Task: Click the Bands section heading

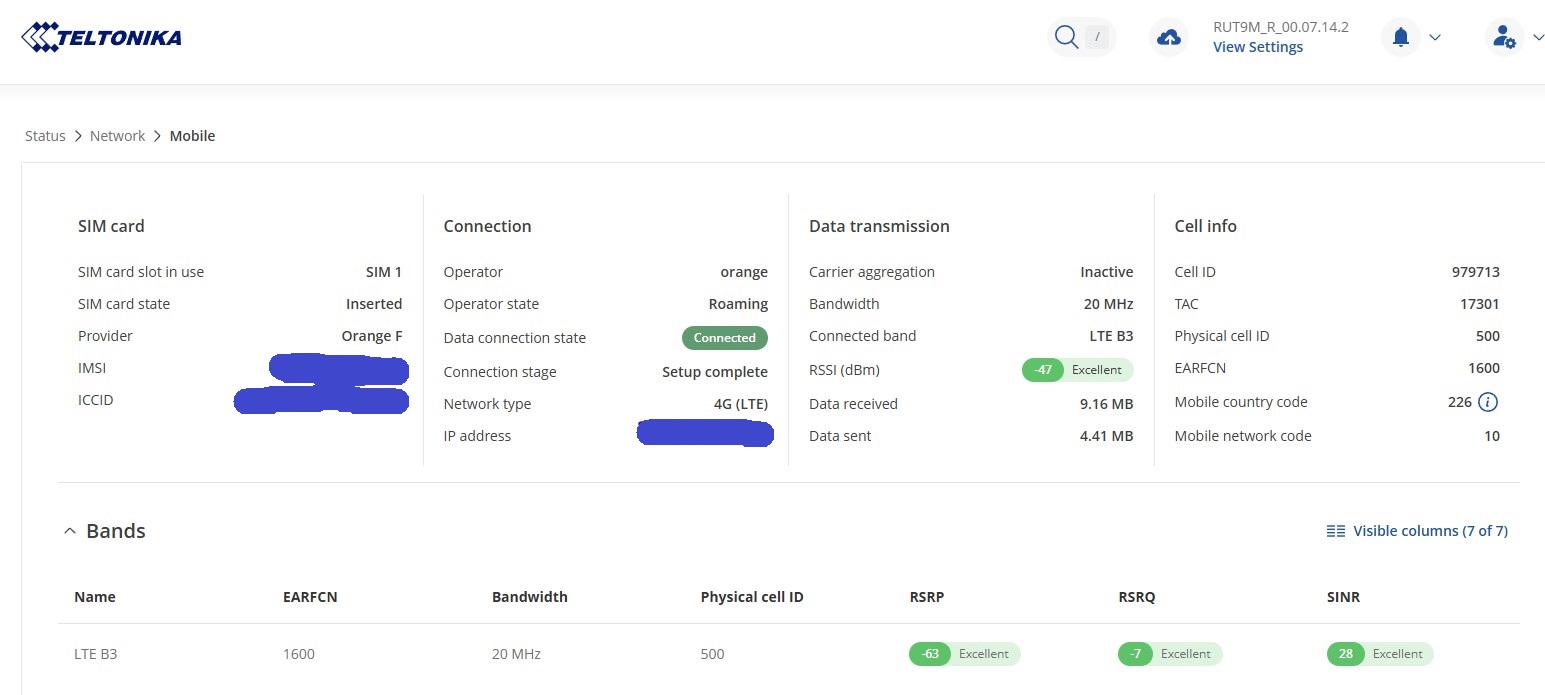Action: click(116, 531)
